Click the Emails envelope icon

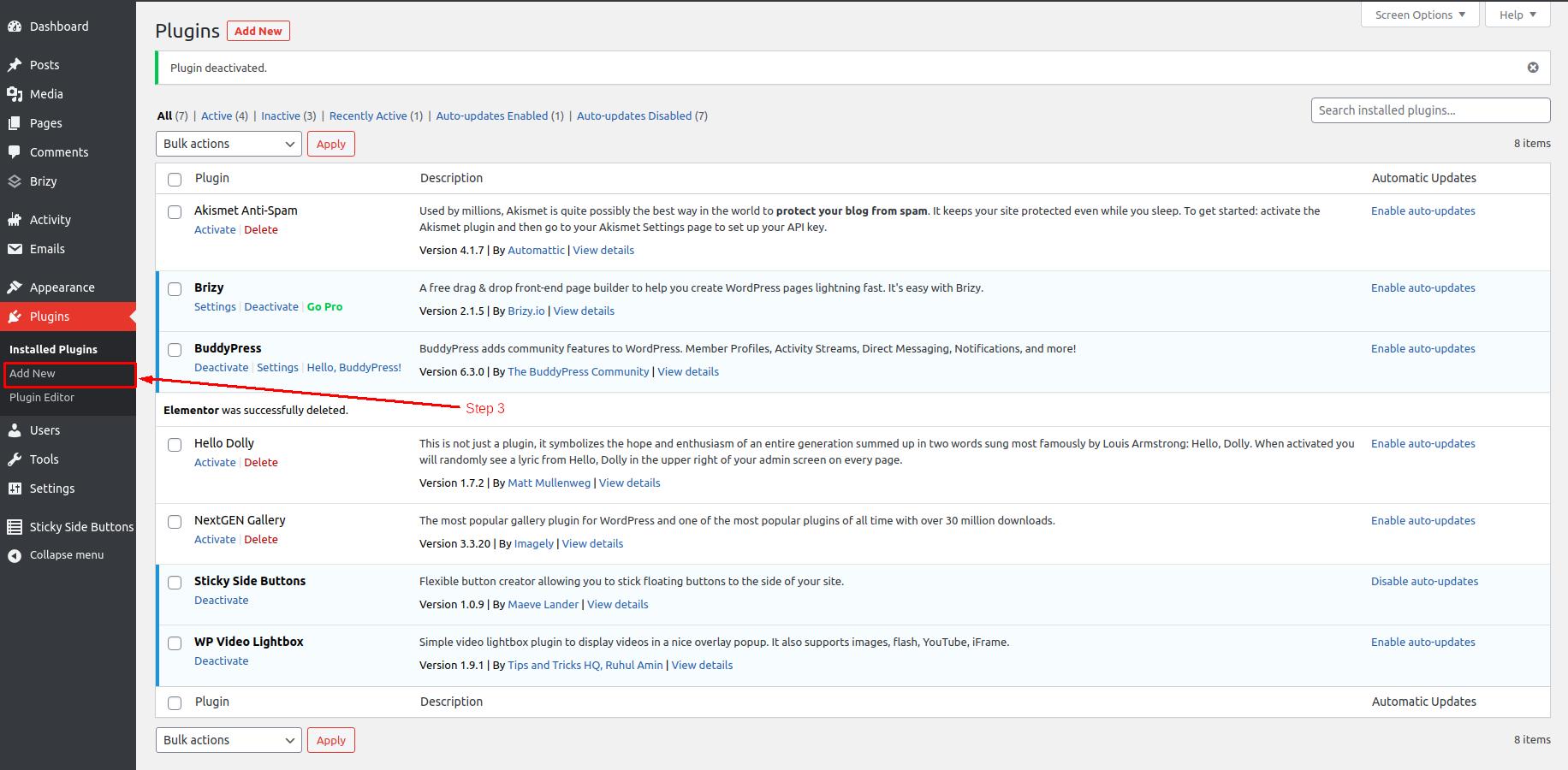(15, 249)
